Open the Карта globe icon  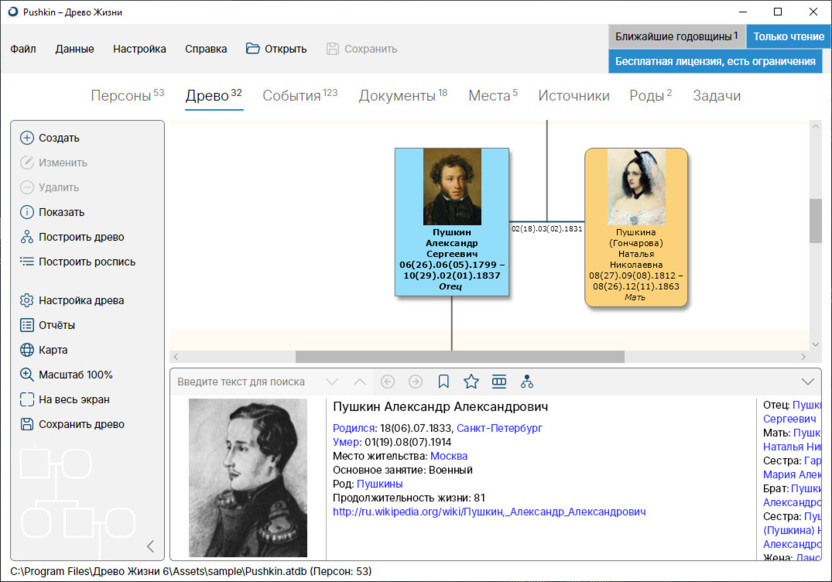click(27, 350)
